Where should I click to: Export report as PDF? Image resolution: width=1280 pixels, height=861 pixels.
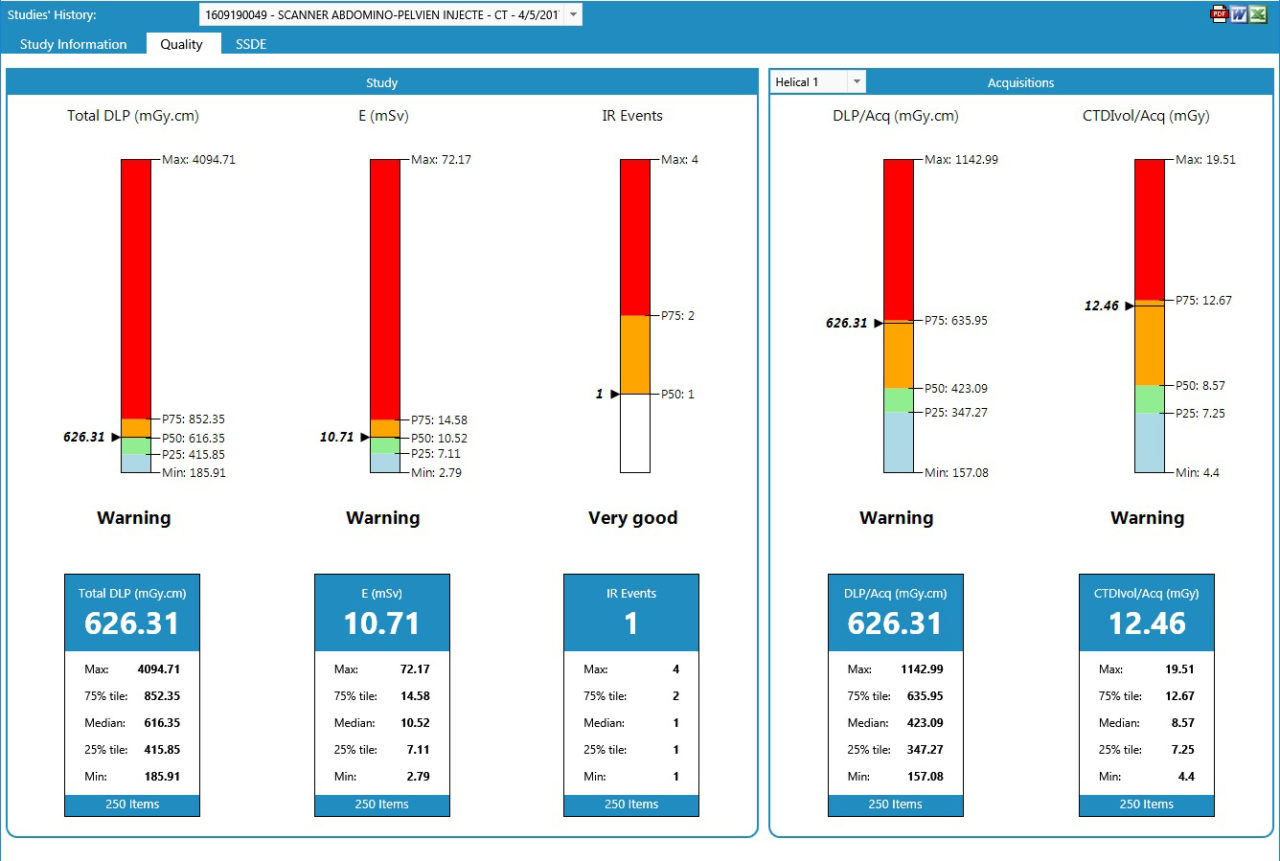[1219, 14]
